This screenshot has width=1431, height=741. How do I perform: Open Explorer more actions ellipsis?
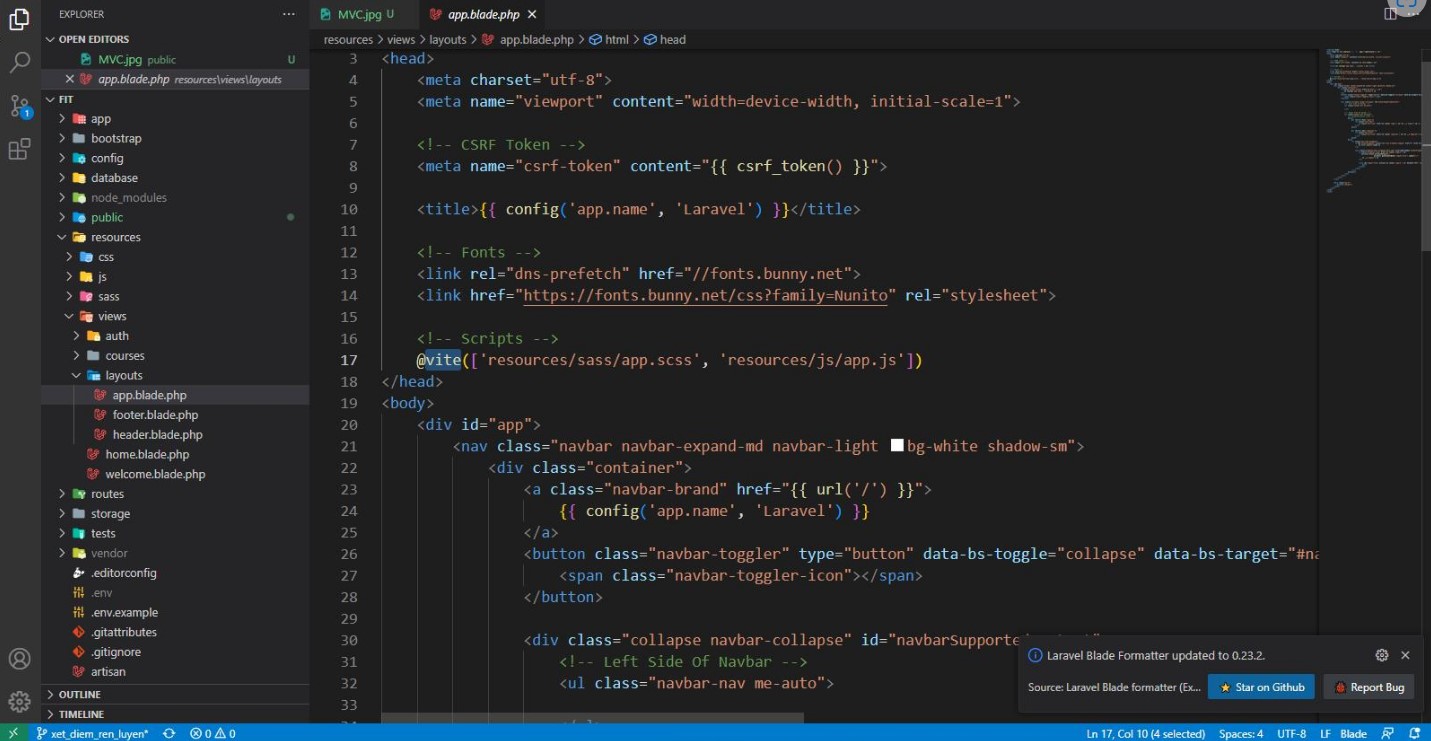pos(289,14)
